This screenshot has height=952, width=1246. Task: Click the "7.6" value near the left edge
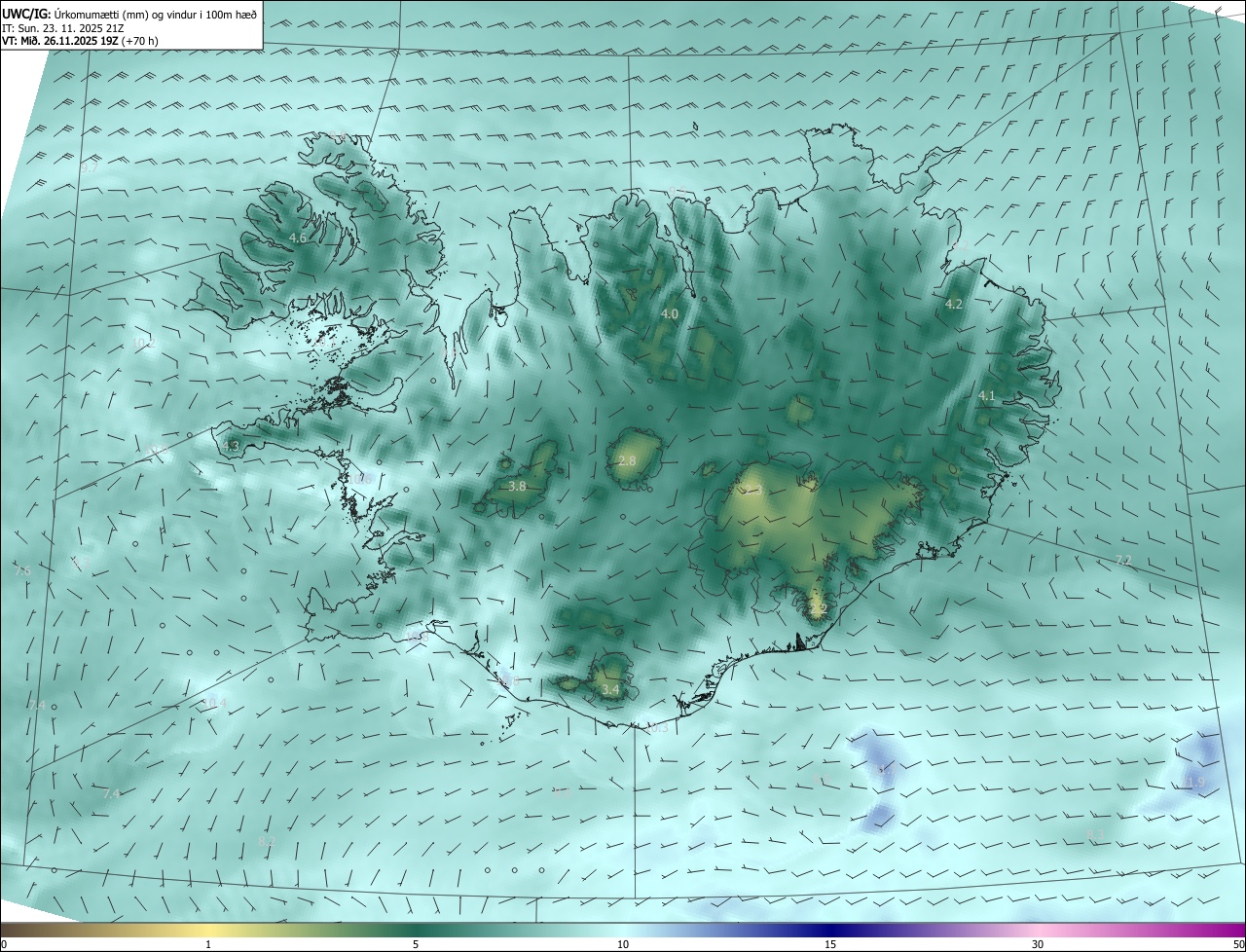pyautogui.click(x=23, y=570)
